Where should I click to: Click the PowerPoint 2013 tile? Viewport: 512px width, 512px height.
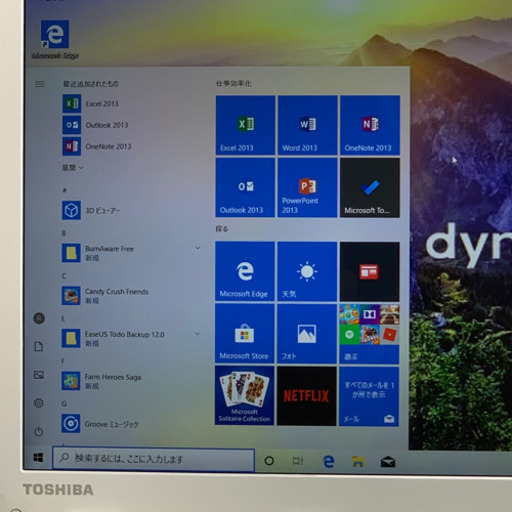pyautogui.click(x=307, y=188)
